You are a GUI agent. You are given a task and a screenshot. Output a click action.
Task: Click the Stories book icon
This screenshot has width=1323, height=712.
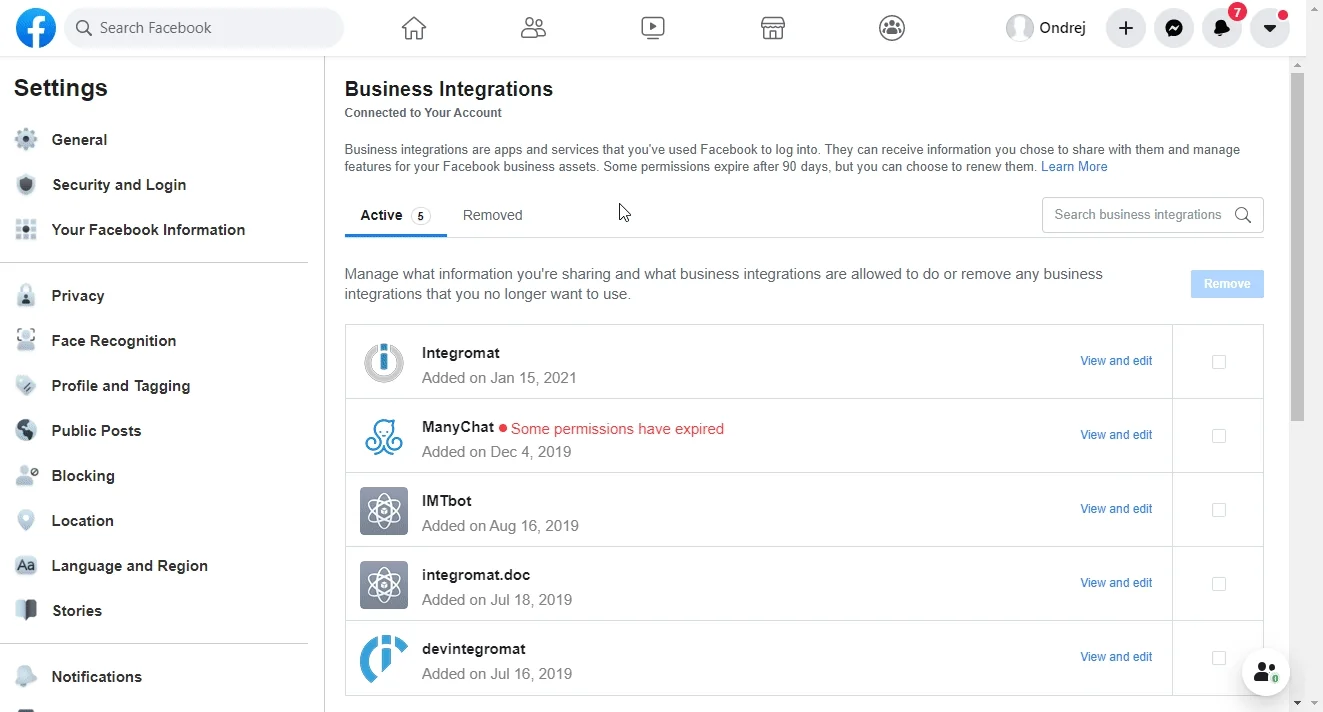(26, 611)
